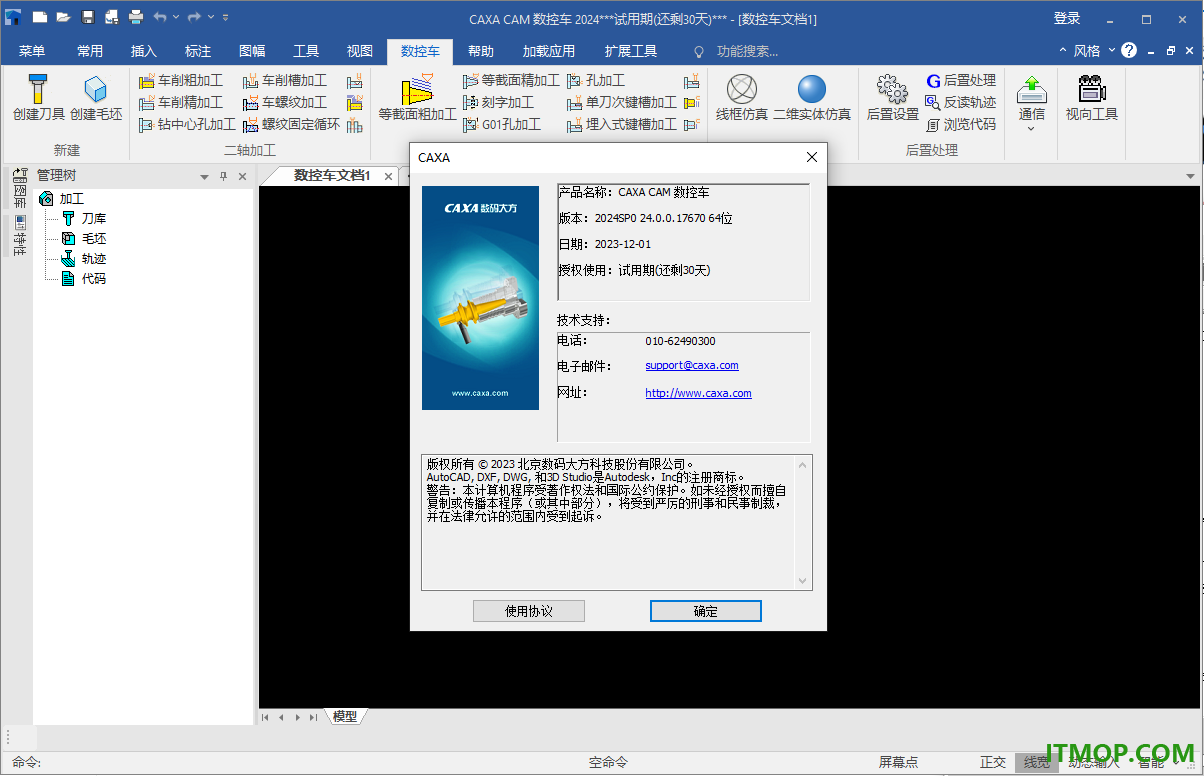The height and width of the screenshot is (776, 1204).
Task: Click the New document icon in quick access bar
Action: (40, 17)
